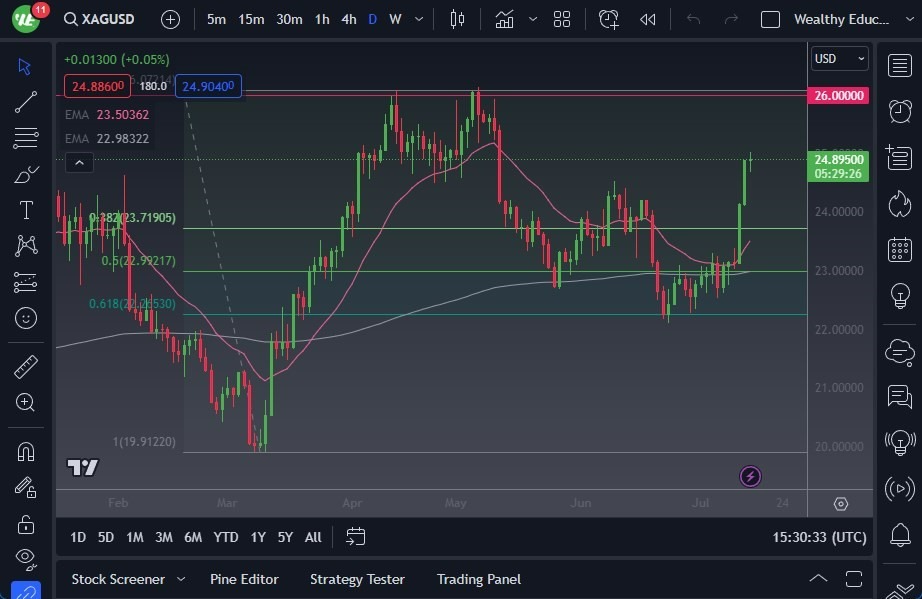Screen dimensions: 922x599
Task: Open the watchlist panel icon
Action: 899,65
